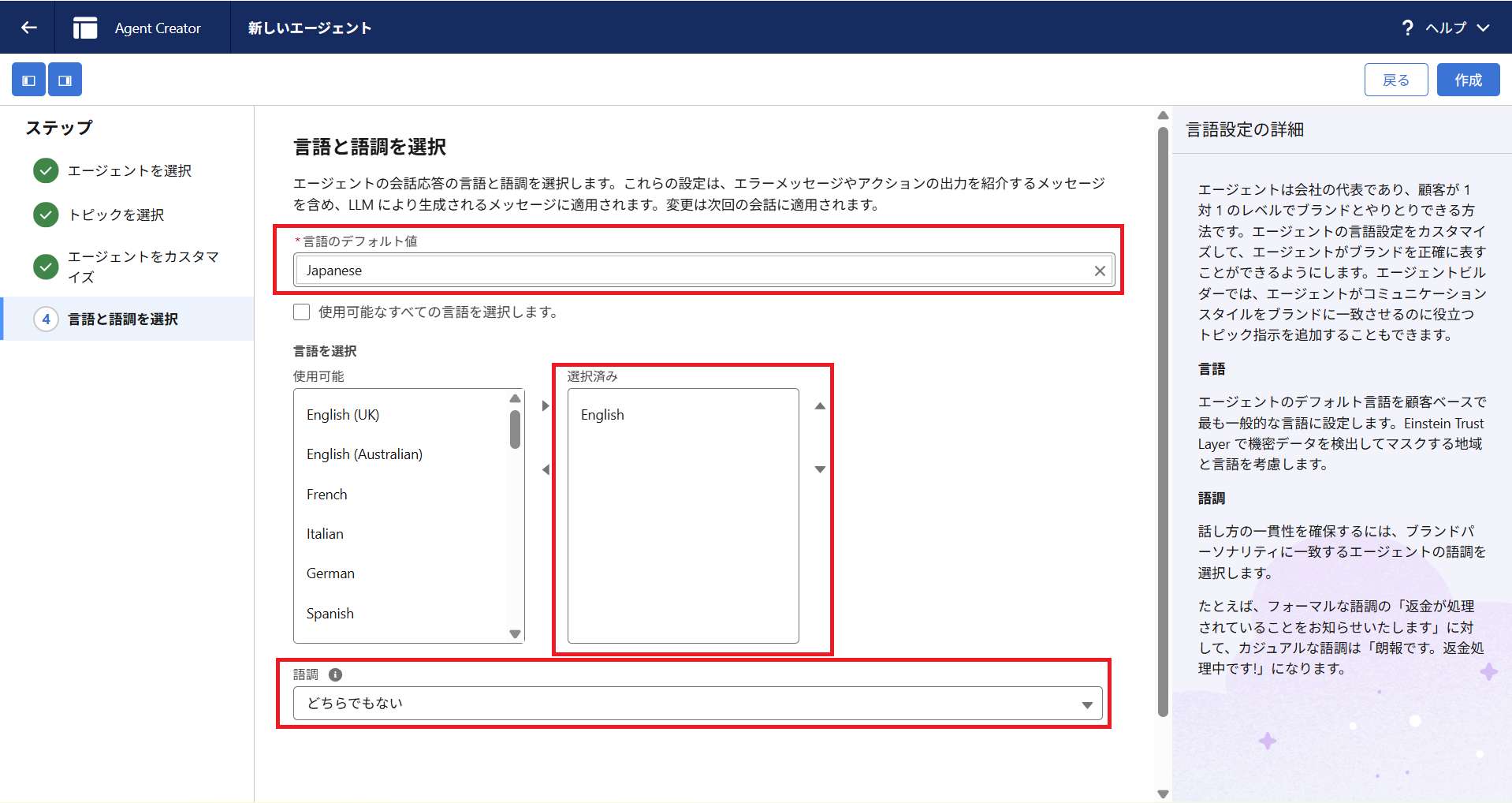The image size is (1512, 803).
Task: Click the tone info icon
Action: 335,674
